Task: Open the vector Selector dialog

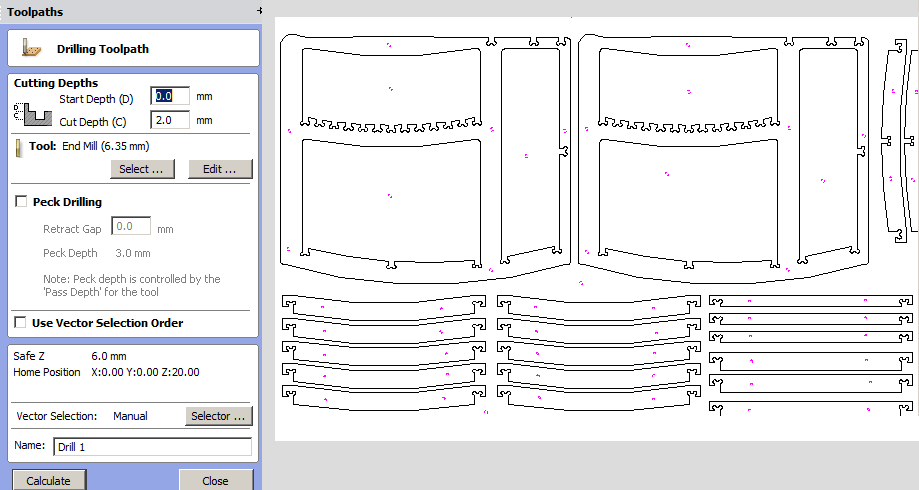Action: (x=219, y=416)
